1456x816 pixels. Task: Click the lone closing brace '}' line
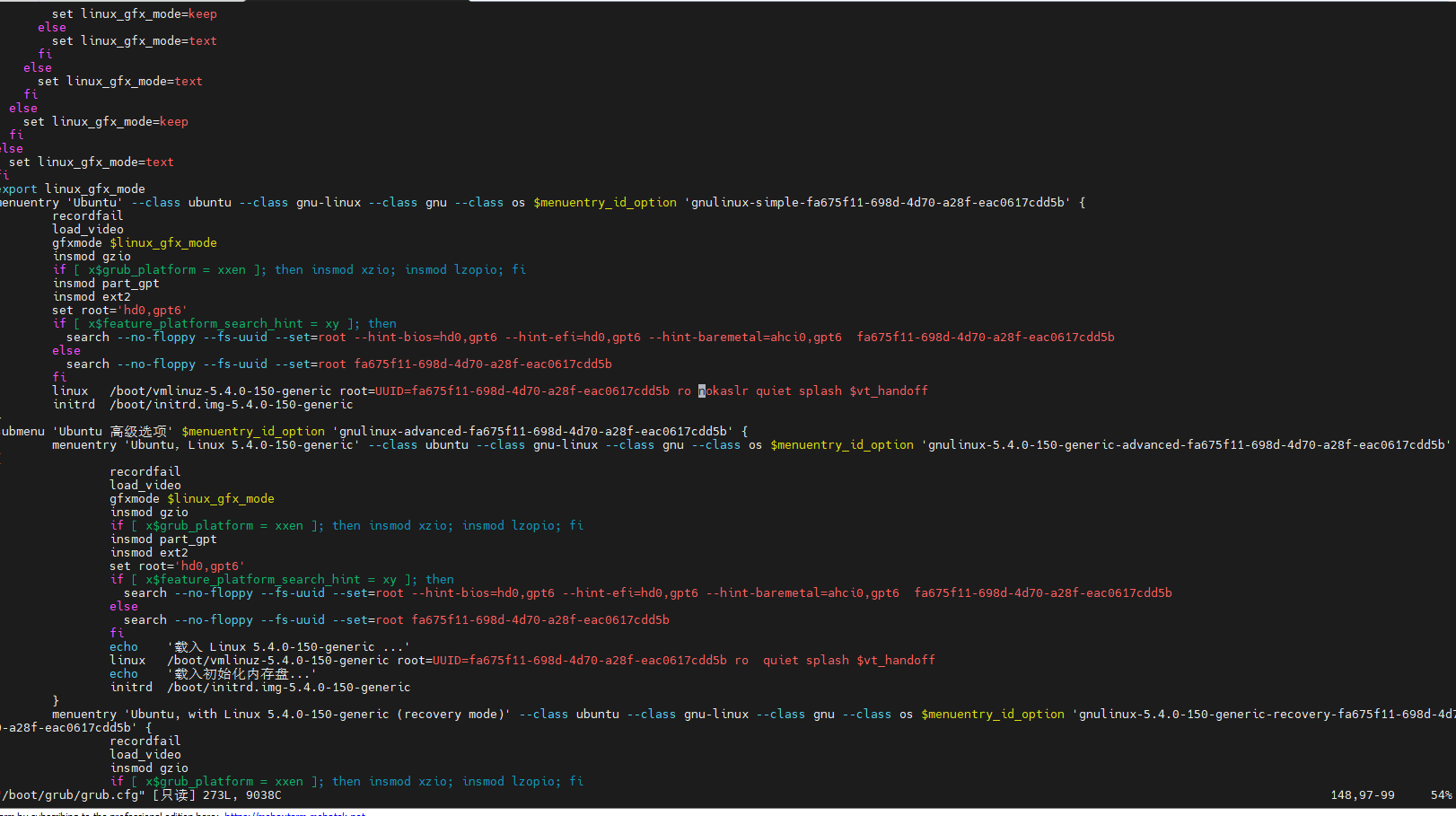(56, 701)
